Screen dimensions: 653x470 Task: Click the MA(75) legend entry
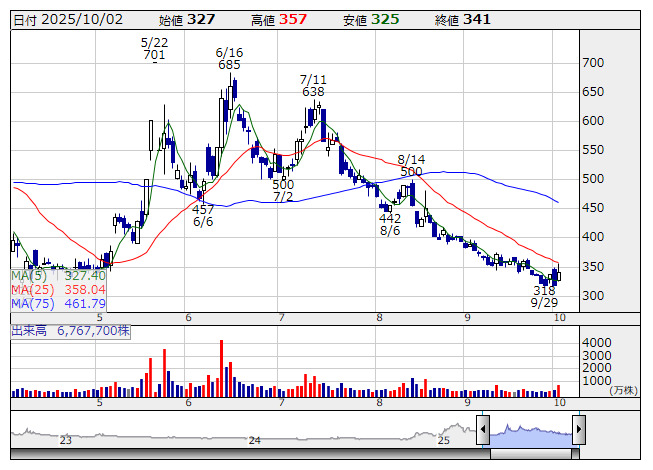(x=58, y=304)
